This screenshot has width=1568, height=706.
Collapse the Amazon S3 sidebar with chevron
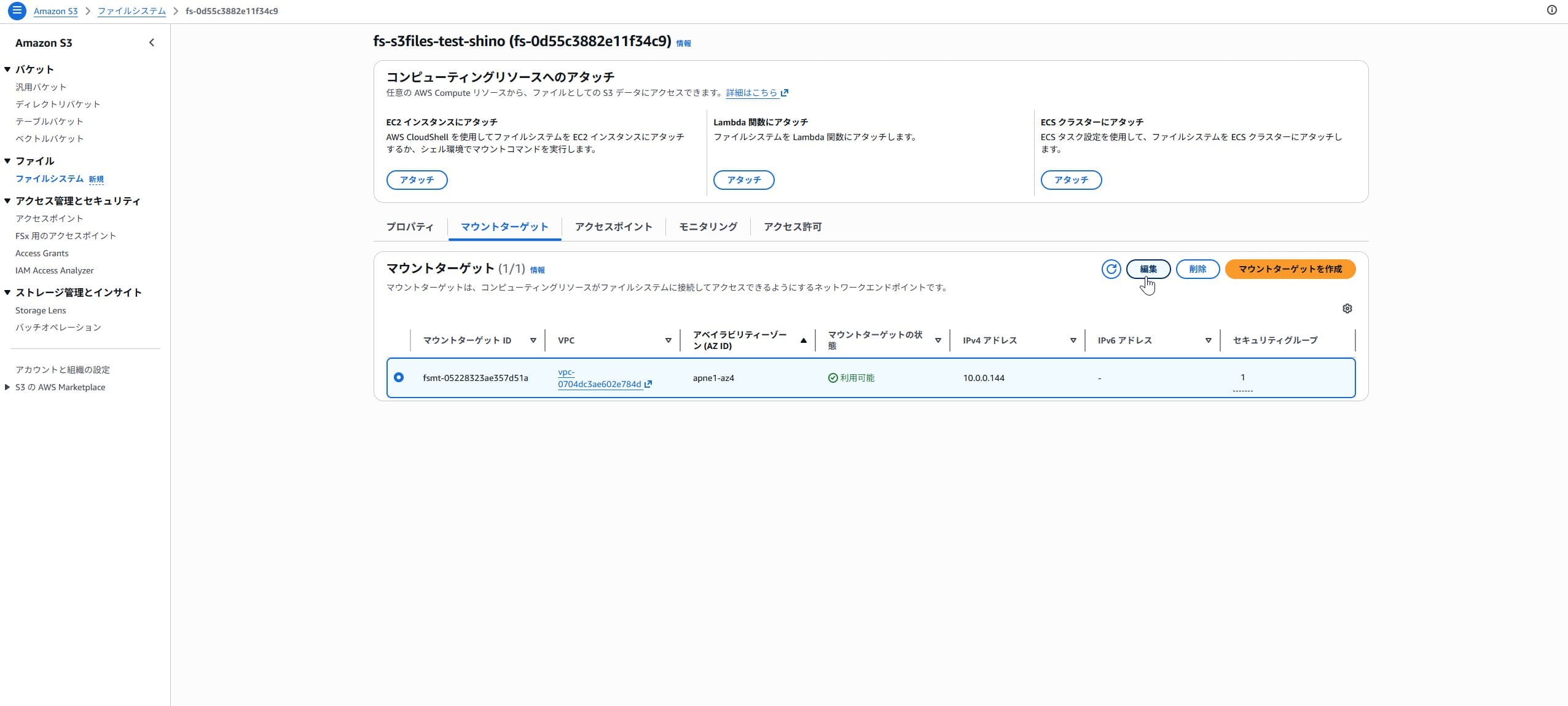click(152, 42)
